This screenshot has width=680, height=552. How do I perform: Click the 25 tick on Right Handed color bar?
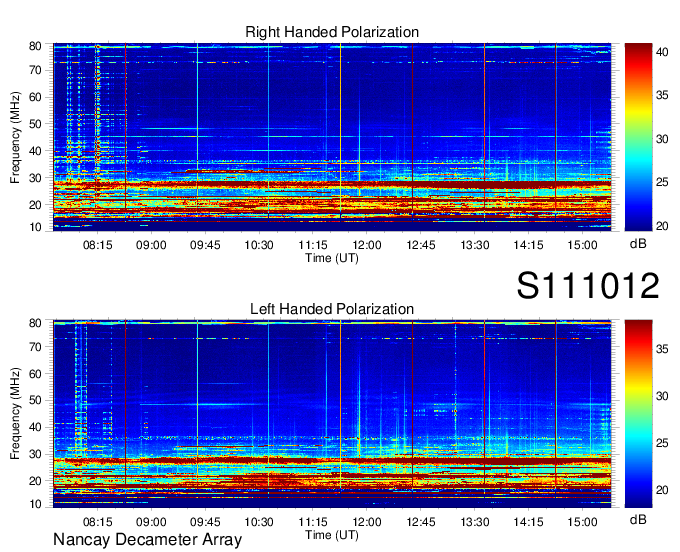(x=662, y=182)
